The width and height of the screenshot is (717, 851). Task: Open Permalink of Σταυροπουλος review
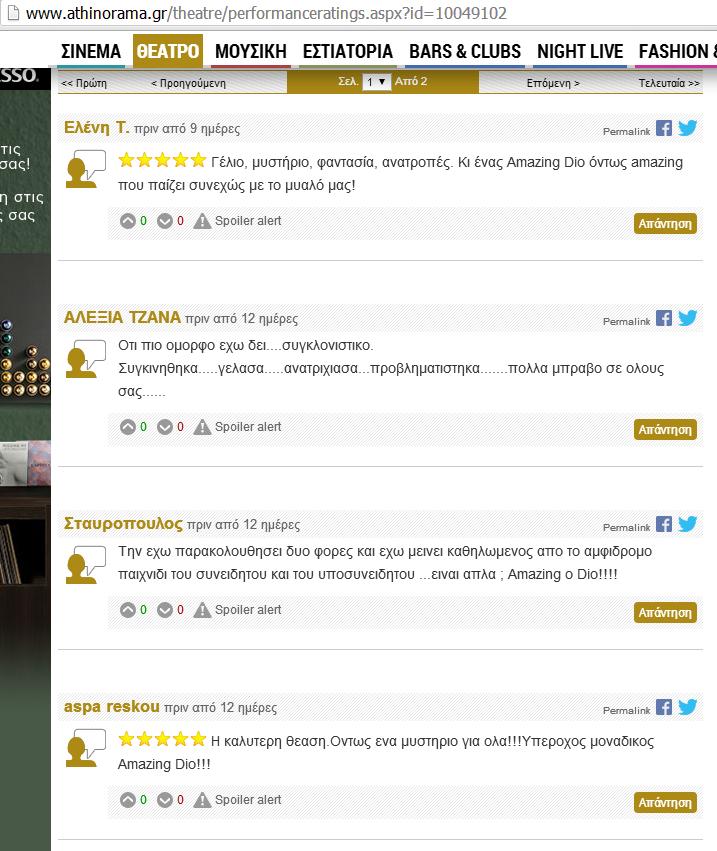pos(626,528)
